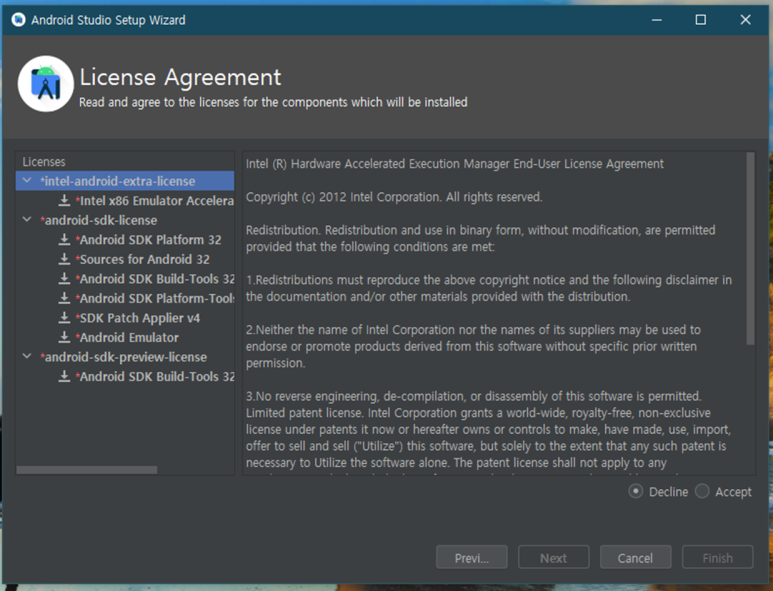Click download icon beside Android Emulator
This screenshot has height=591, width=773.
point(64,337)
